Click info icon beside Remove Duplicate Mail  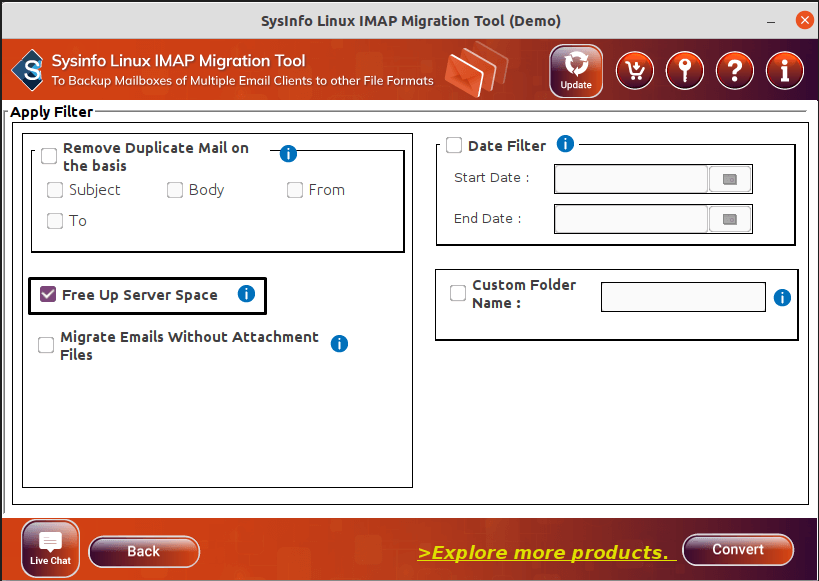288,154
